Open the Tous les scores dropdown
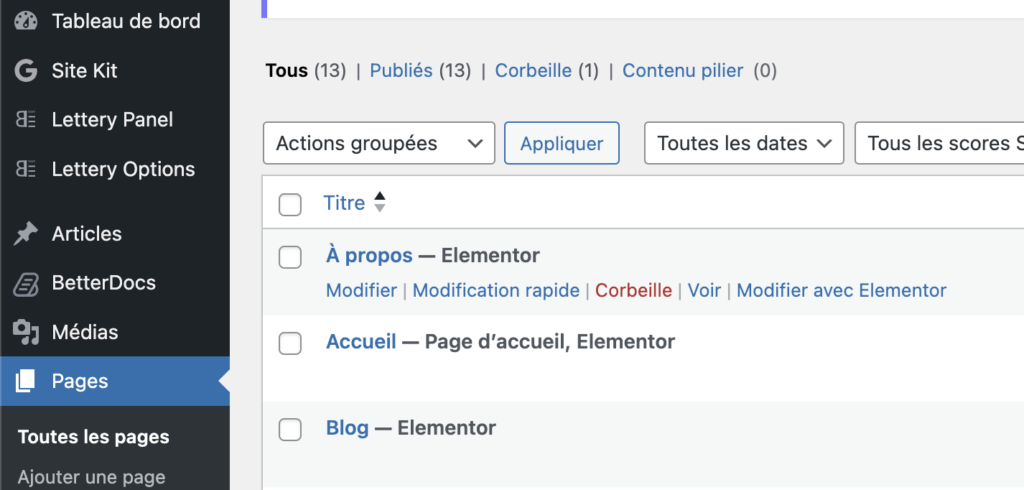The image size is (1024, 490). 940,143
